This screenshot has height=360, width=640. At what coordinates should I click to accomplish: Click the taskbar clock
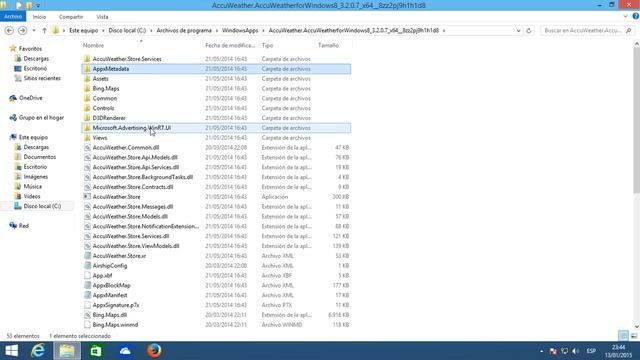pos(618,351)
